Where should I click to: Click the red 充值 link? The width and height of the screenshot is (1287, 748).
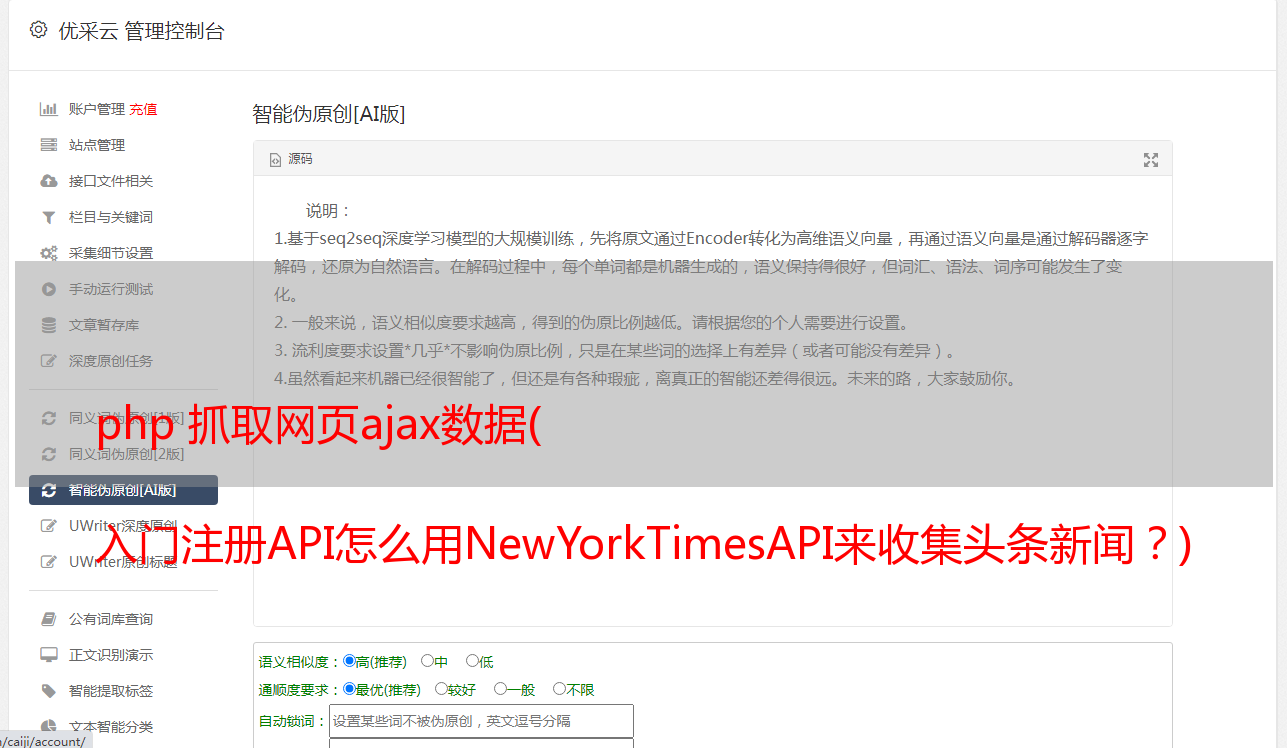tap(143, 109)
